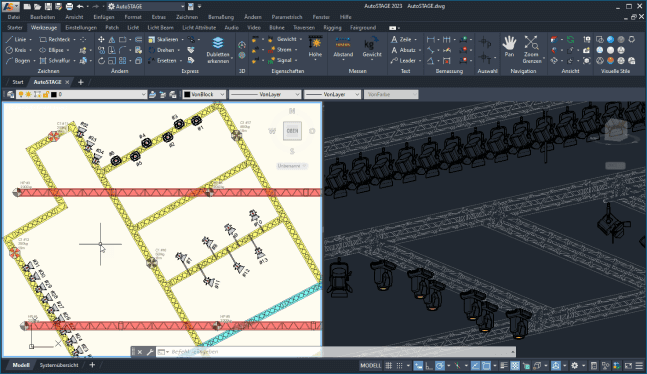Activate the Skalieren scale tool
This screenshot has width=647, height=374.
(163, 39)
